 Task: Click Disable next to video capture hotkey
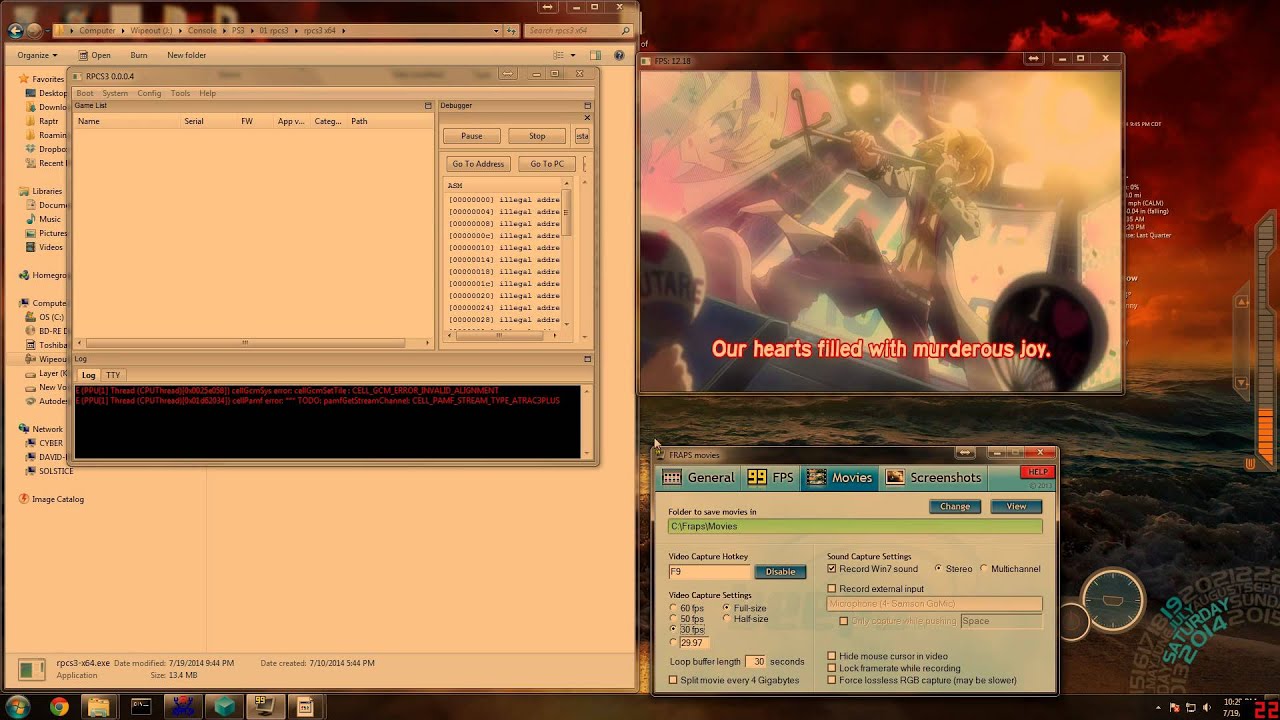pyautogui.click(x=780, y=572)
